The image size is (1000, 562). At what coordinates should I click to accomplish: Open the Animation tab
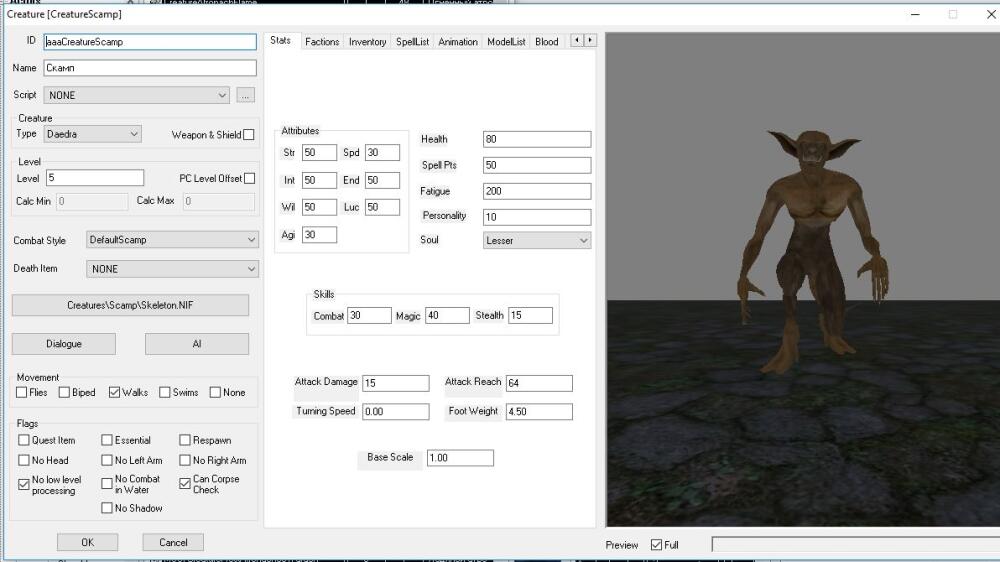(x=458, y=41)
